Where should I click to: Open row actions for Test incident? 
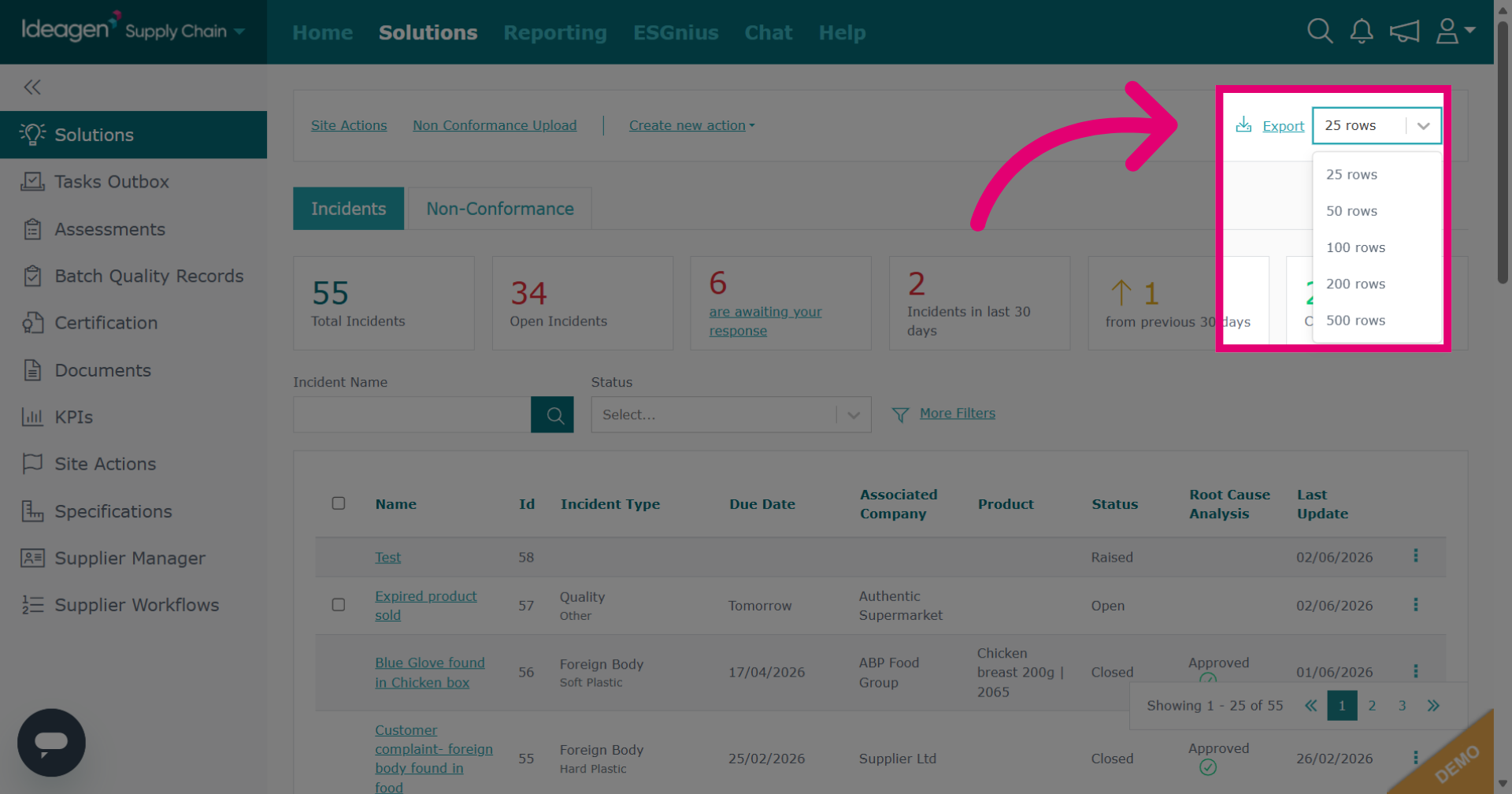tap(1415, 556)
